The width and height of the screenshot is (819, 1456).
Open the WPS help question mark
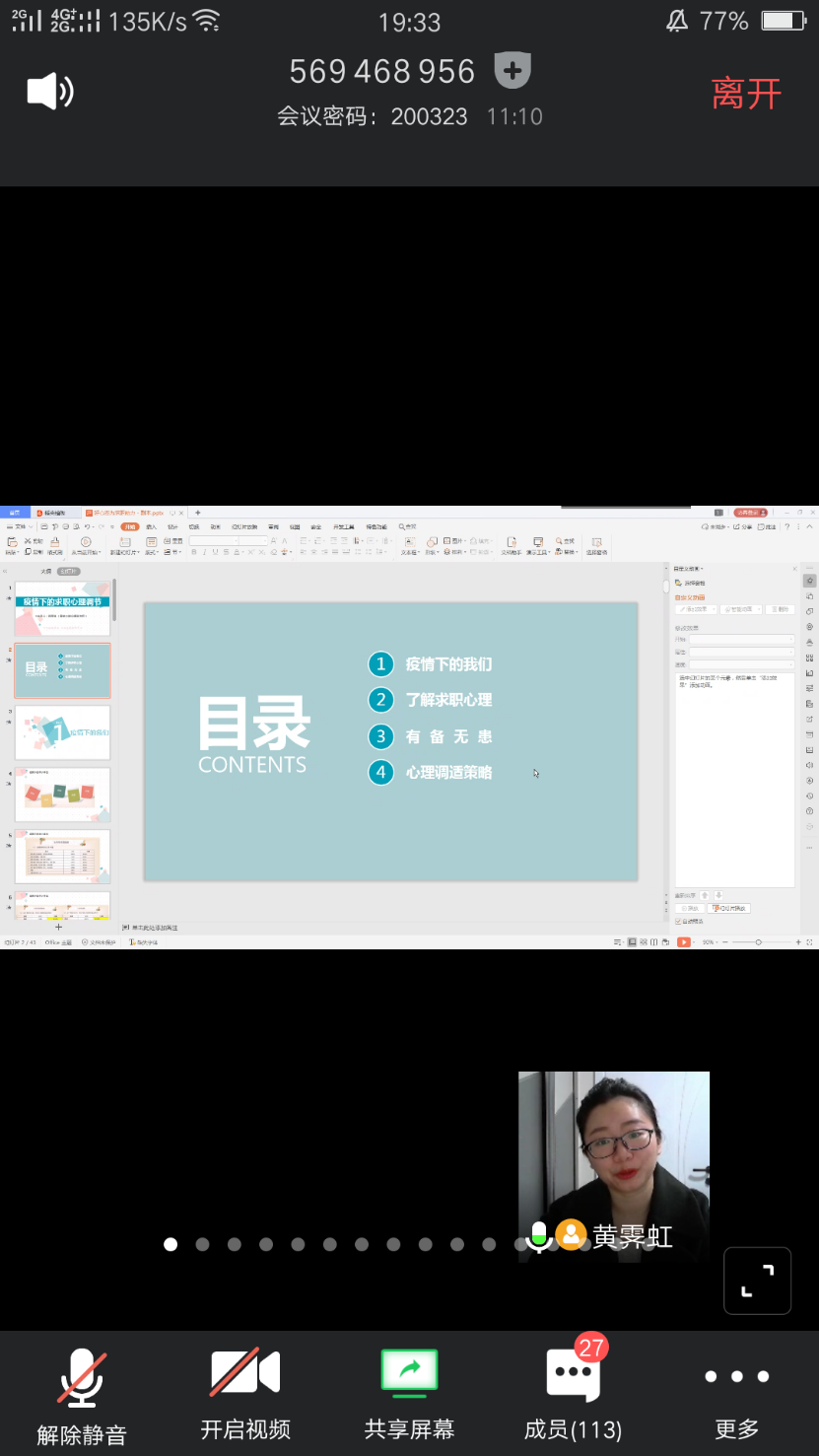pyautogui.click(x=786, y=527)
